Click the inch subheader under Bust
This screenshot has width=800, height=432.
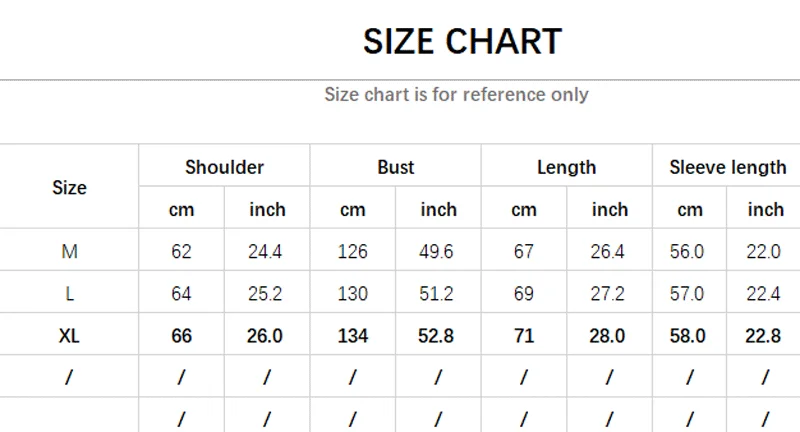(438, 209)
